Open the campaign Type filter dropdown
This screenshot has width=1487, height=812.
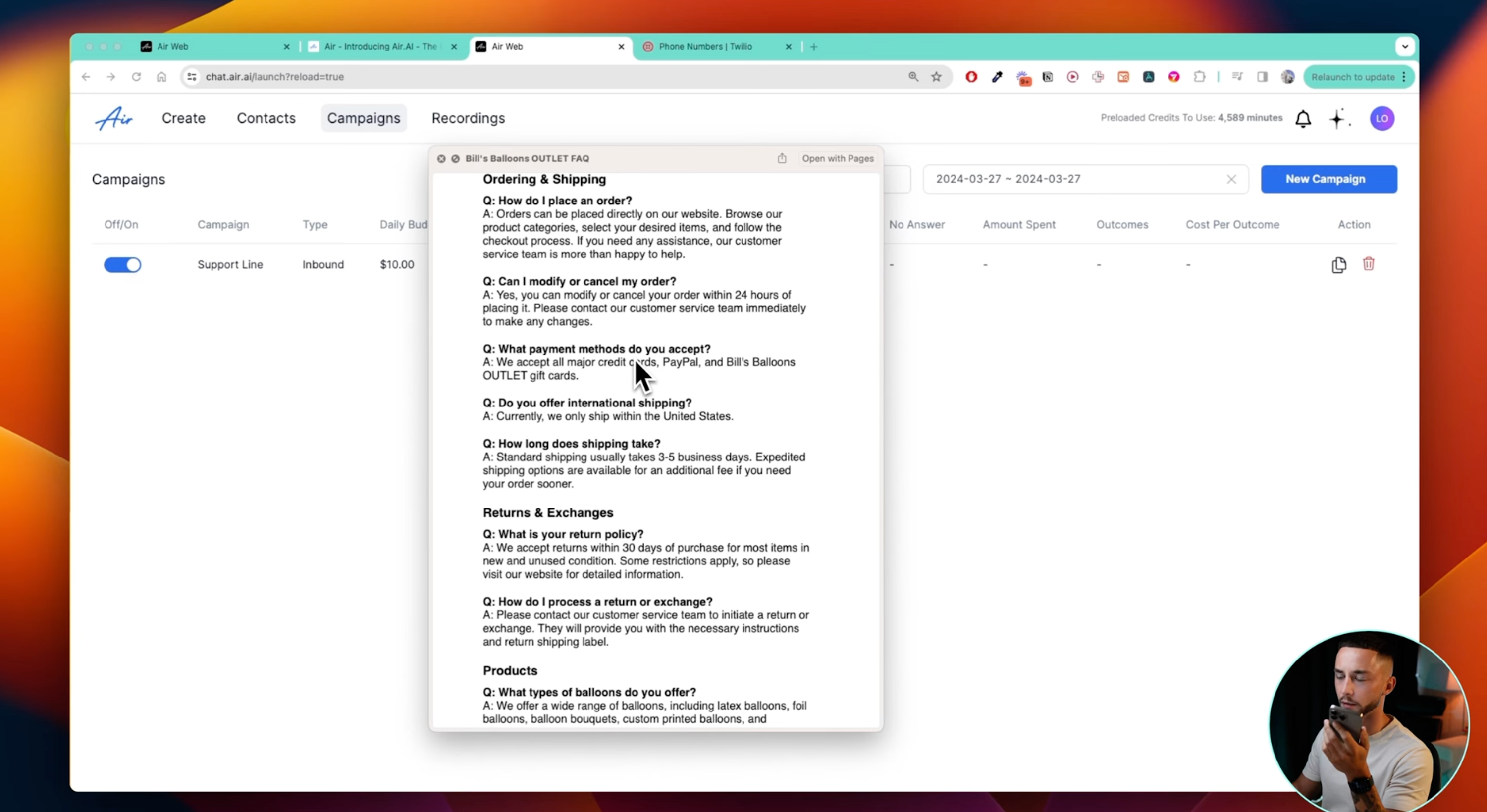click(x=315, y=224)
